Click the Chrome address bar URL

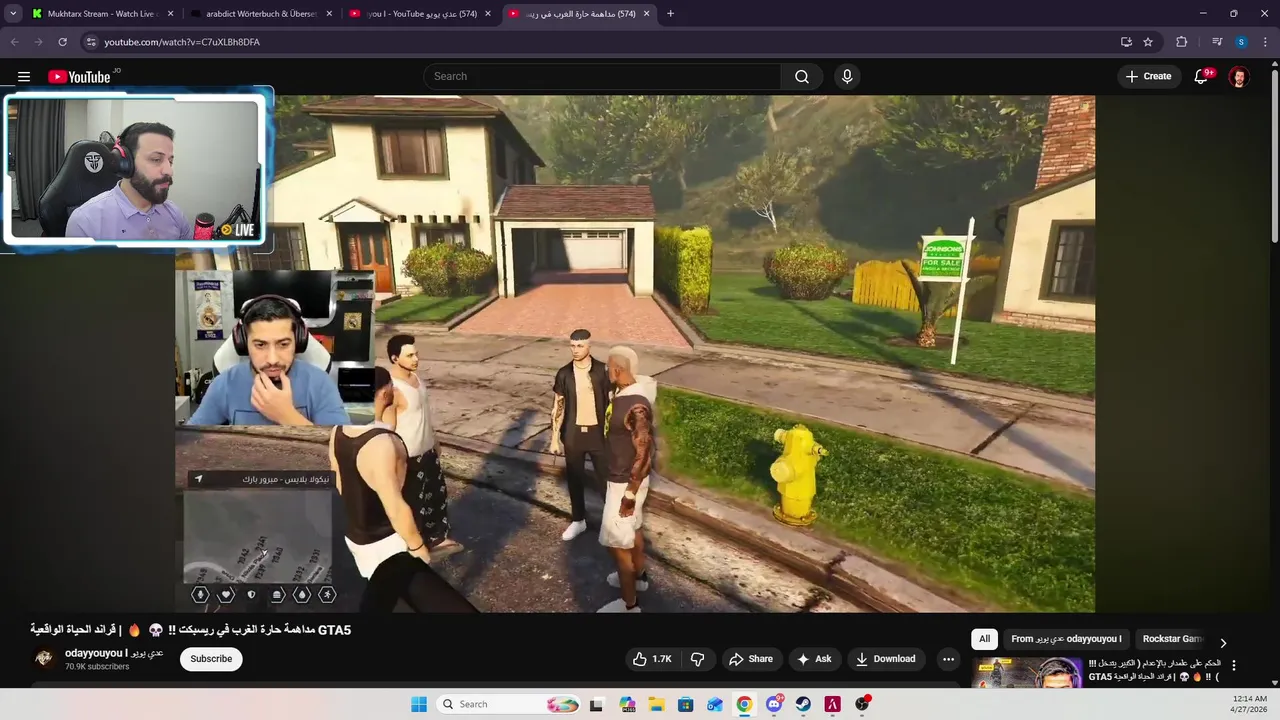coord(182,42)
